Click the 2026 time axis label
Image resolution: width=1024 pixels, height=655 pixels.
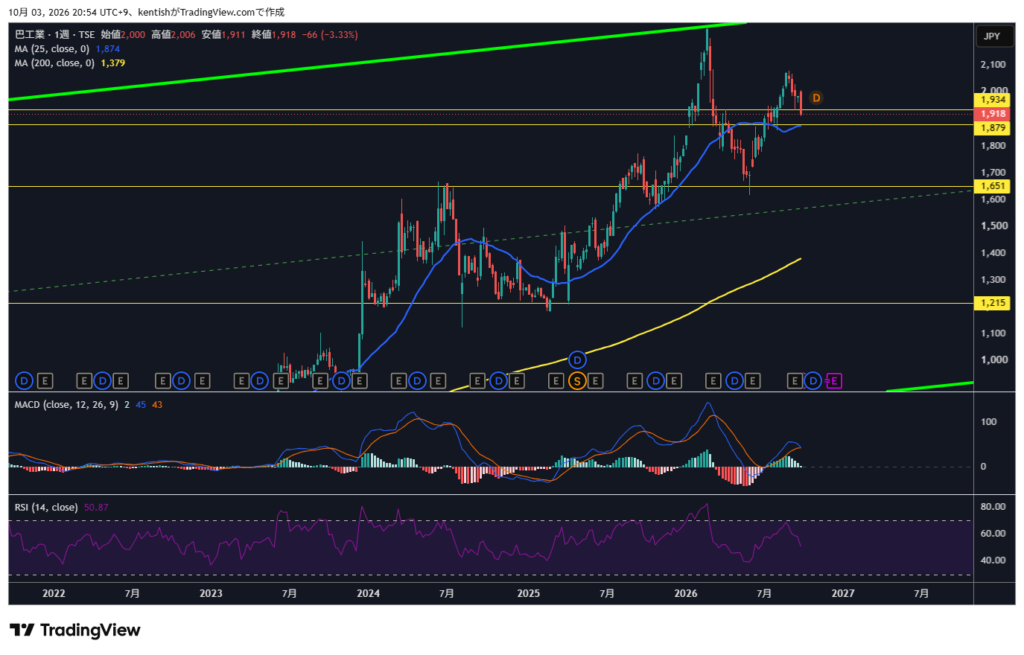click(686, 594)
